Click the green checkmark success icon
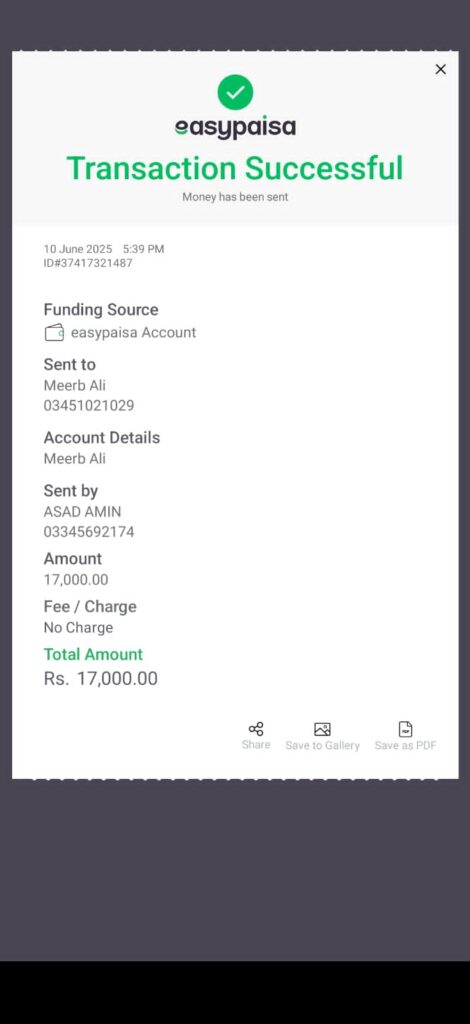Screen dimensions: 470x1024 235,92
